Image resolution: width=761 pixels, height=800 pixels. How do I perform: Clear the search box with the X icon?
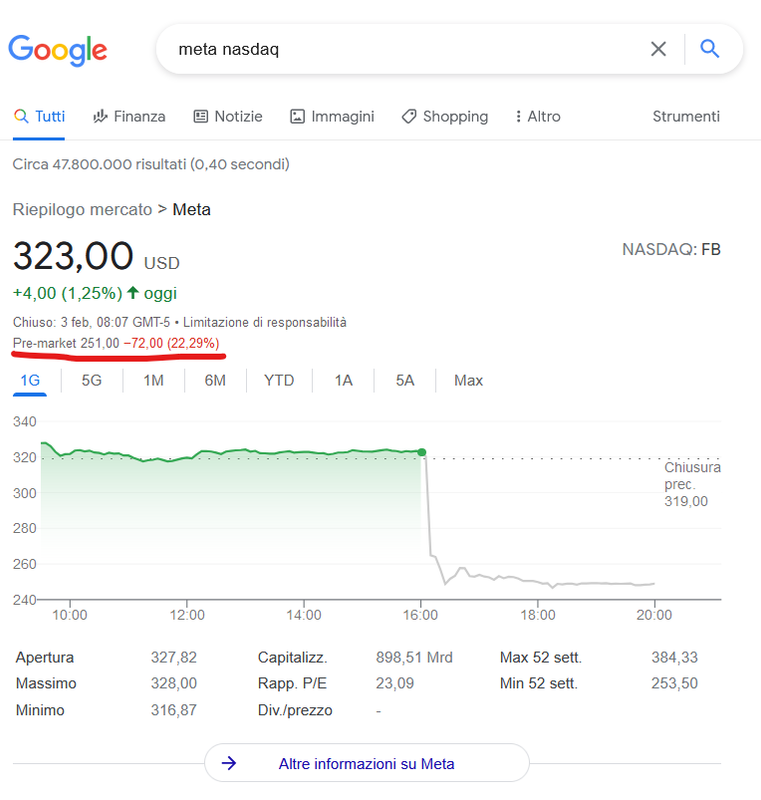tap(658, 49)
